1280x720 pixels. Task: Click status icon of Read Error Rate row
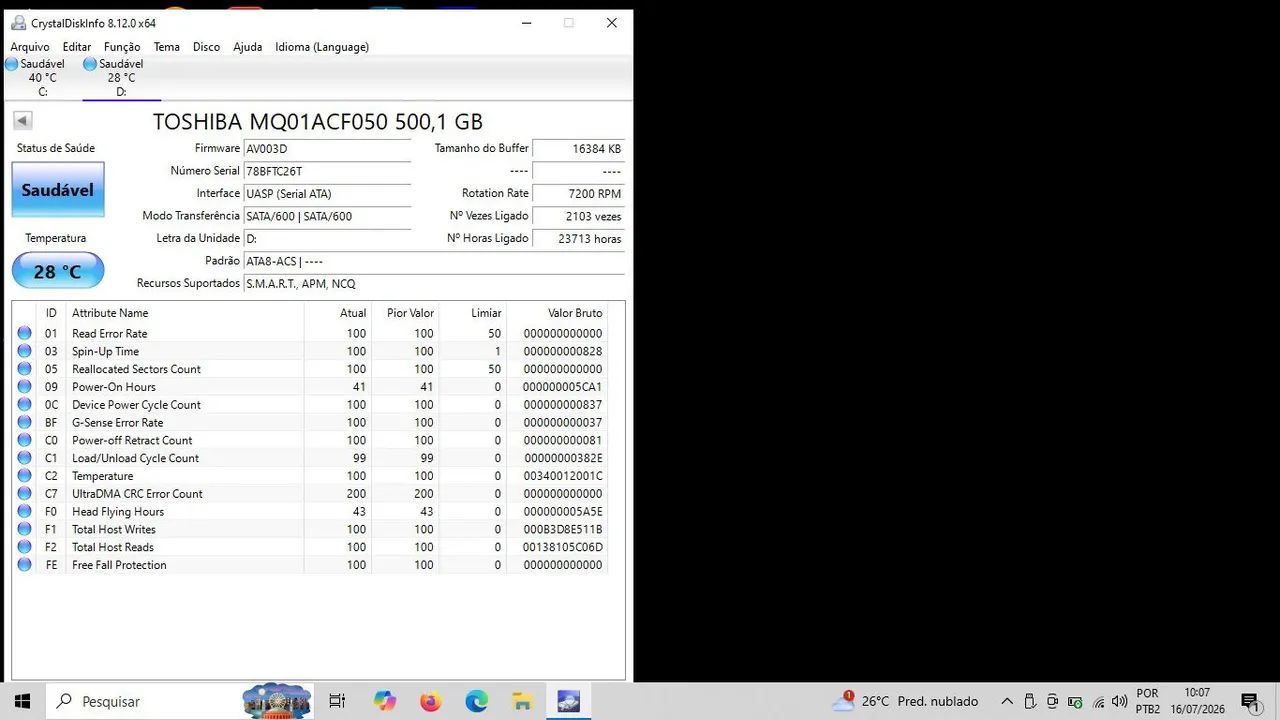[24, 333]
